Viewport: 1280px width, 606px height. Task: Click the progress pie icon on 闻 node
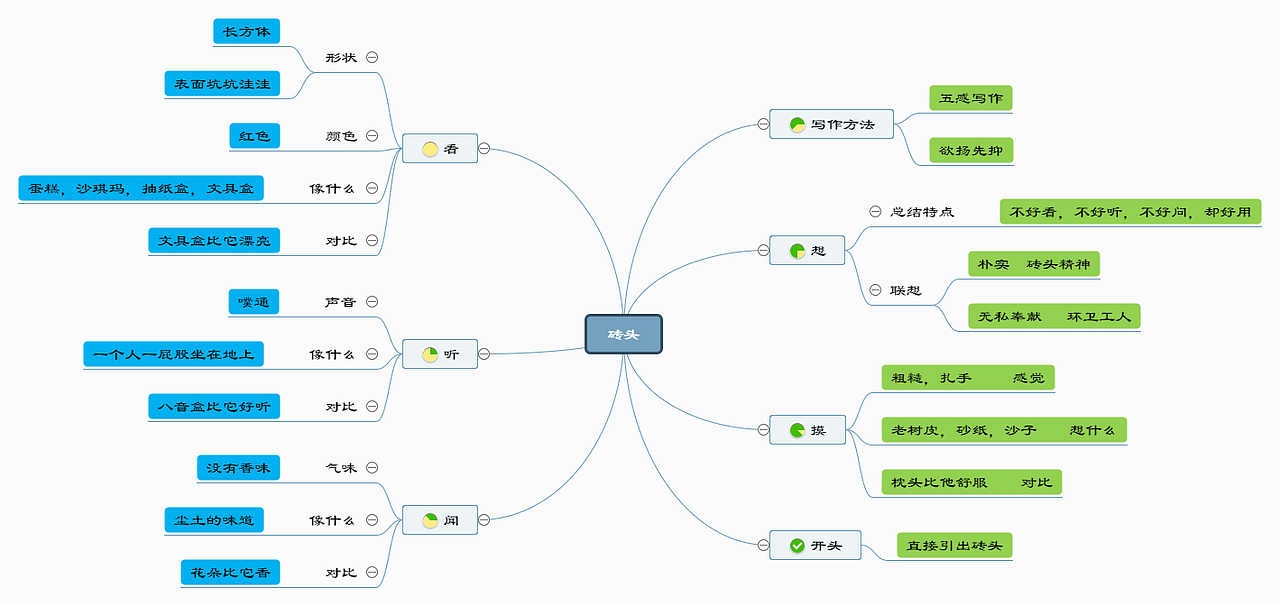[x=430, y=521]
